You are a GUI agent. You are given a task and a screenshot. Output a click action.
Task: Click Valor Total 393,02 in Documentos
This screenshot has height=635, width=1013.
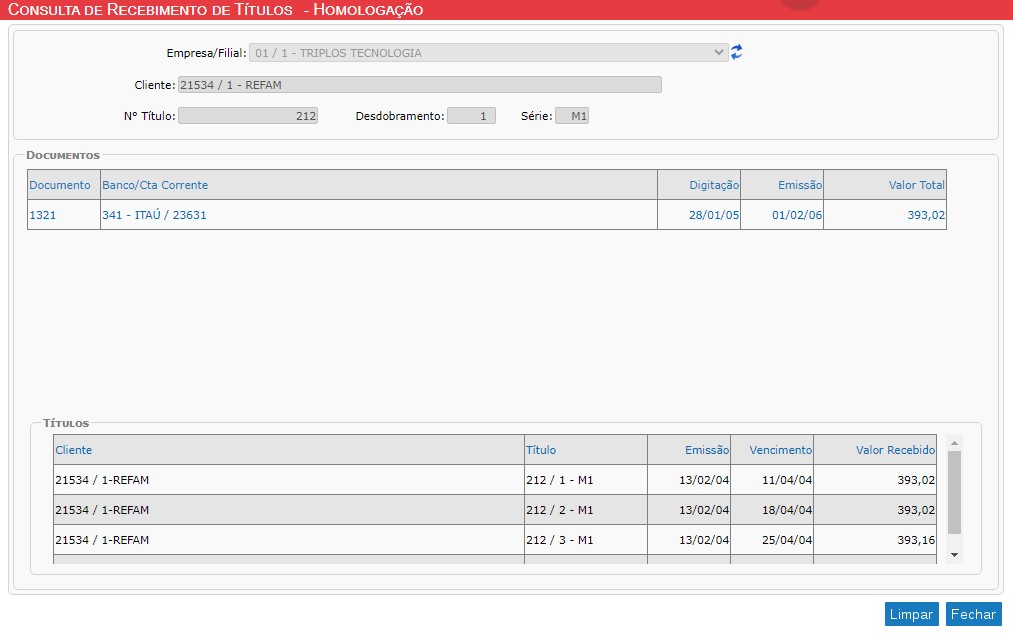pos(926,215)
